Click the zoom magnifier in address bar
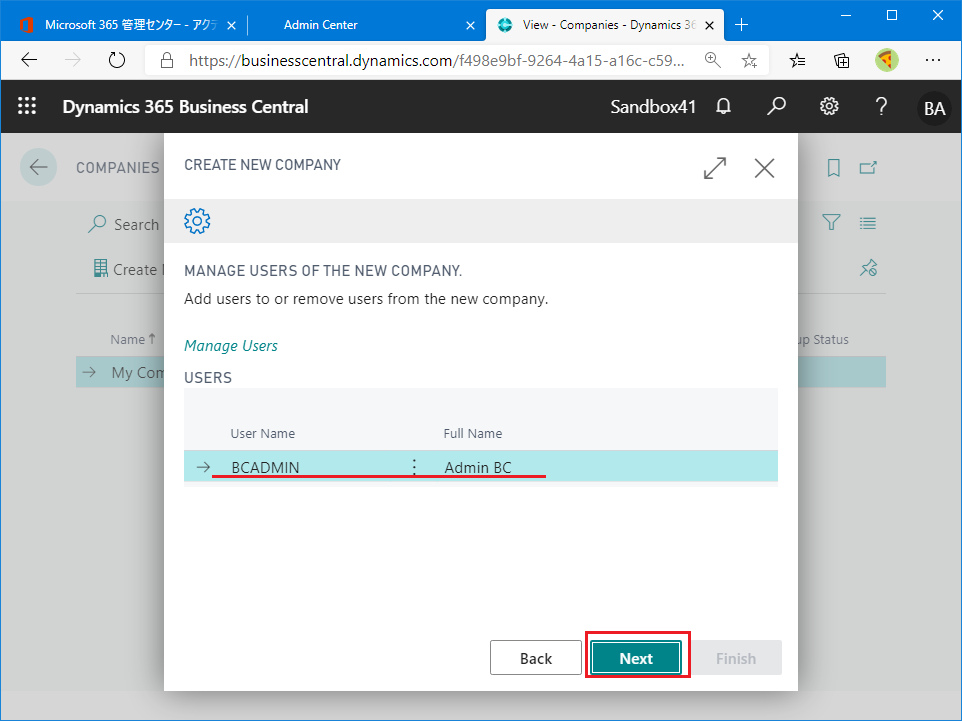 coord(712,60)
